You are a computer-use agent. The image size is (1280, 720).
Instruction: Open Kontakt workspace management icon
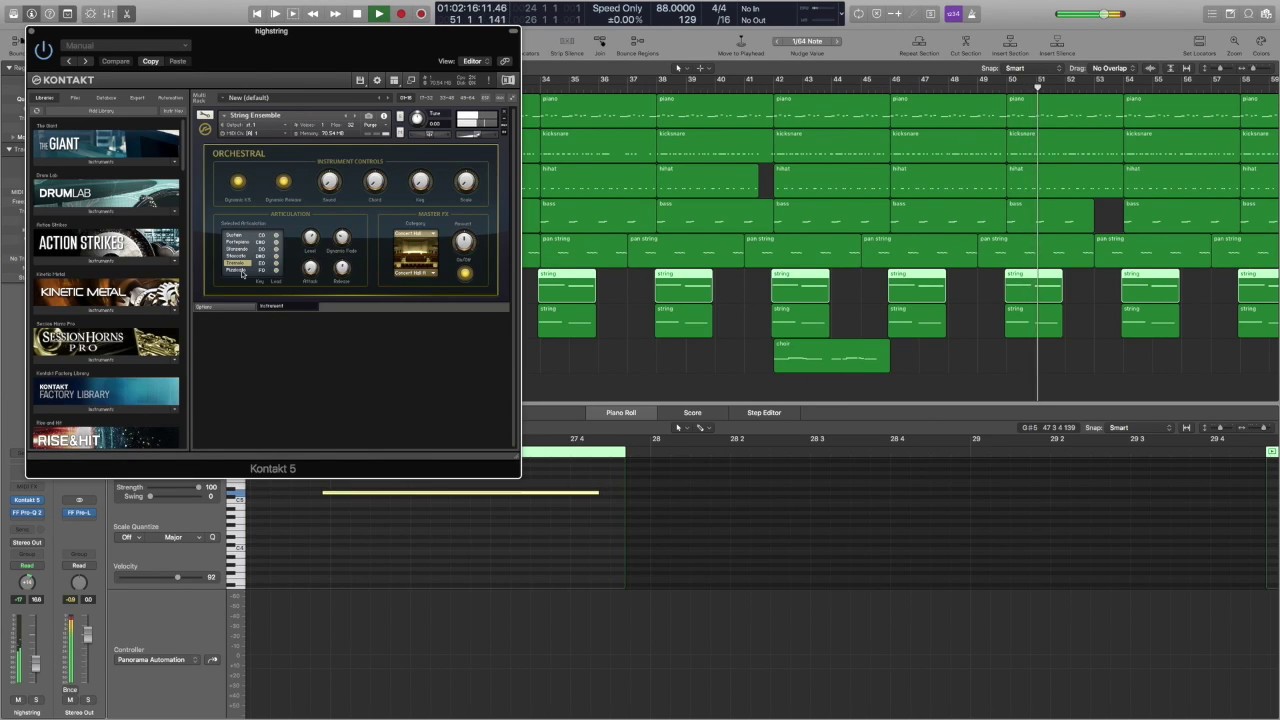pyautogui.click(x=394, y=80)
